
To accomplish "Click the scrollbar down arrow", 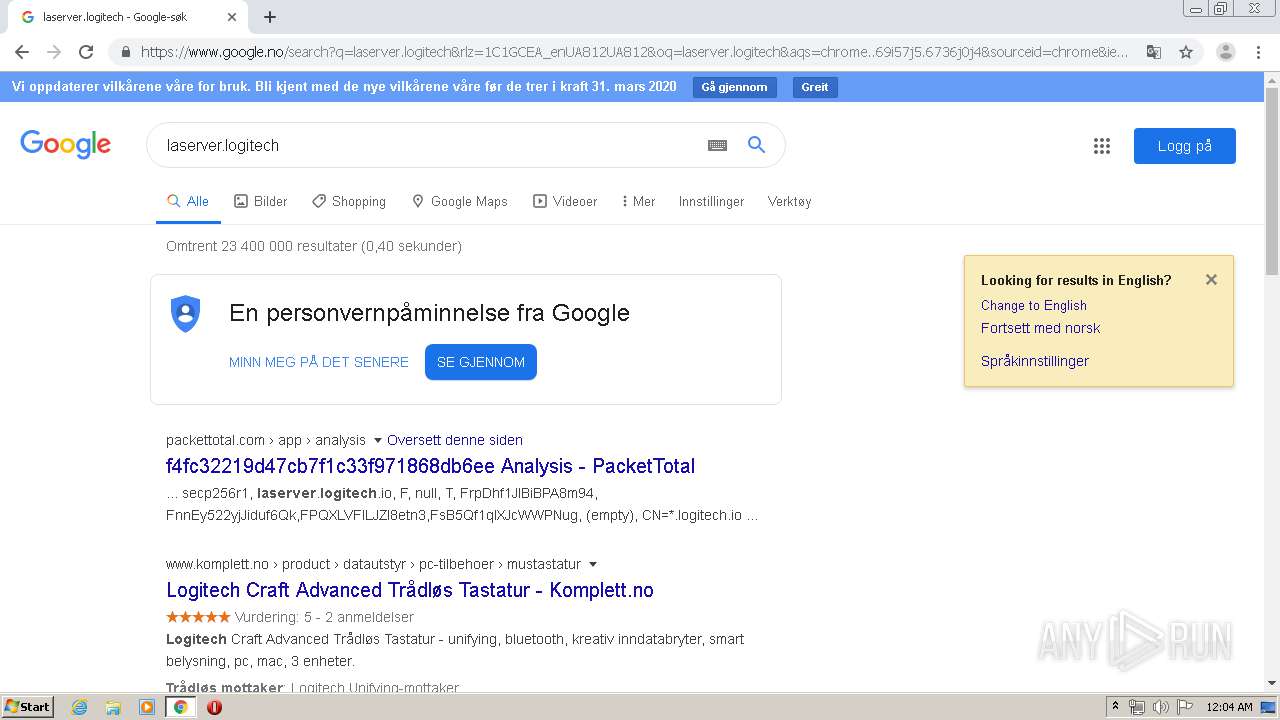I will pyautogui.click(x=1271, y=684).
